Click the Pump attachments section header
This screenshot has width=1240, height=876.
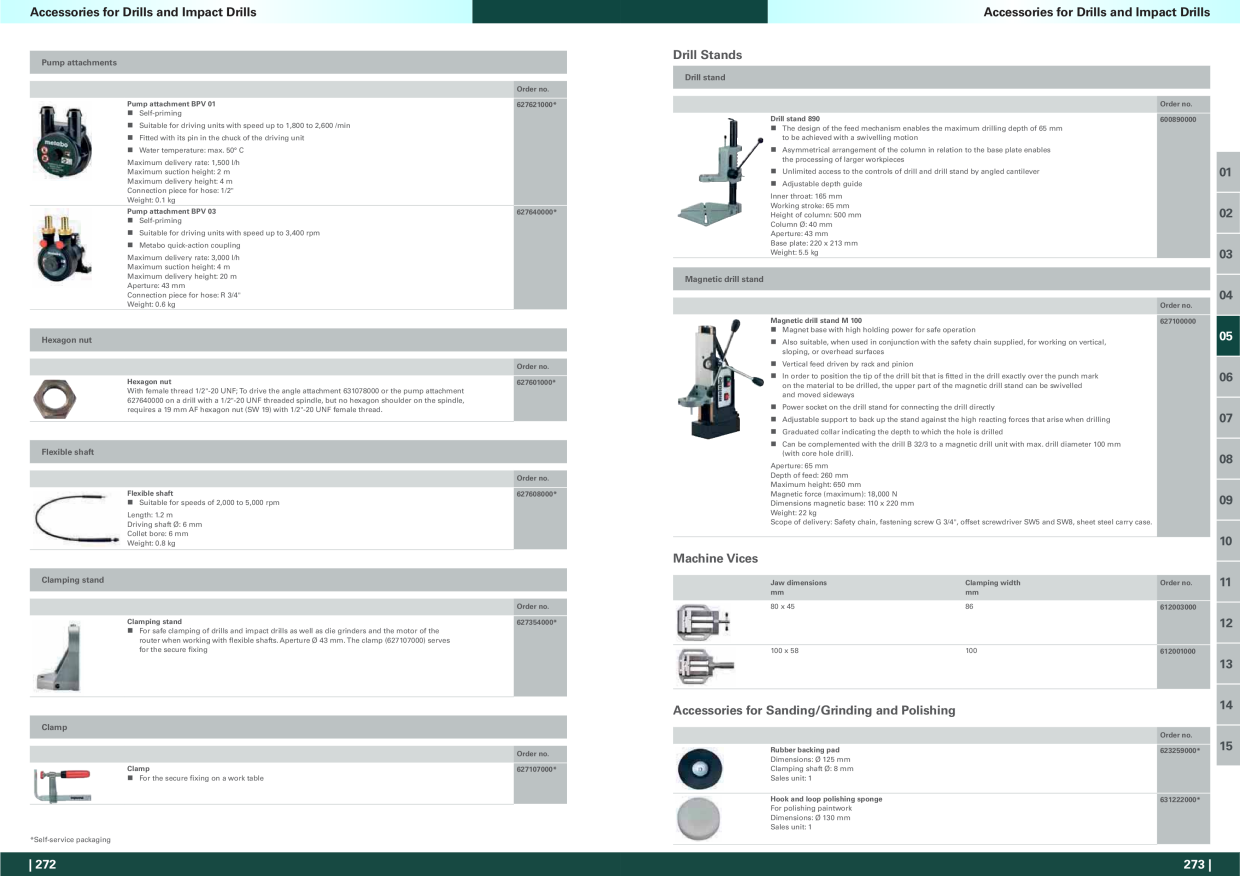(298, 62)
